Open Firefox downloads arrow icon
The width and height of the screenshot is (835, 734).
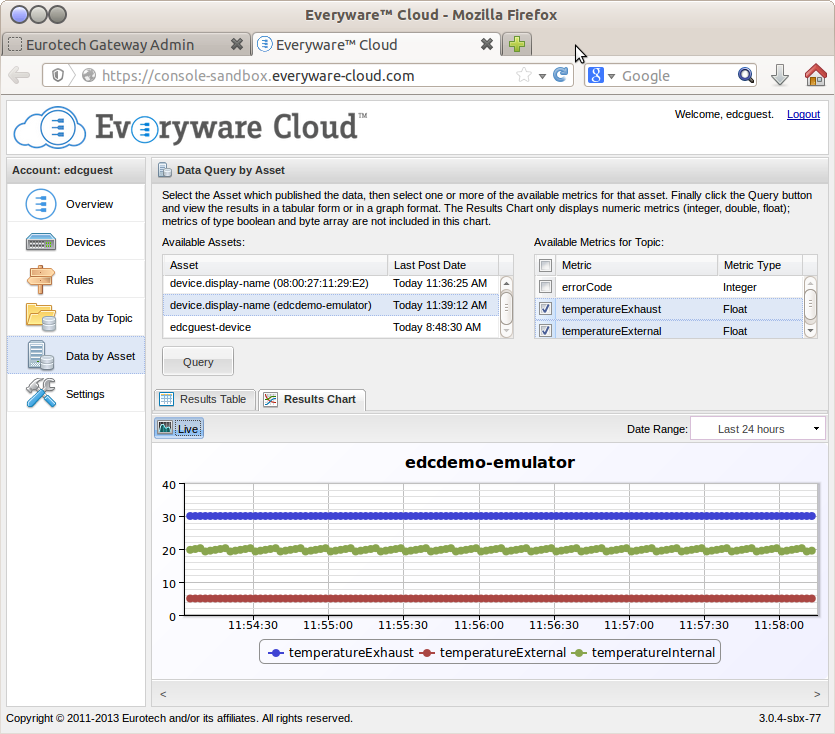(x=780, y=75)
